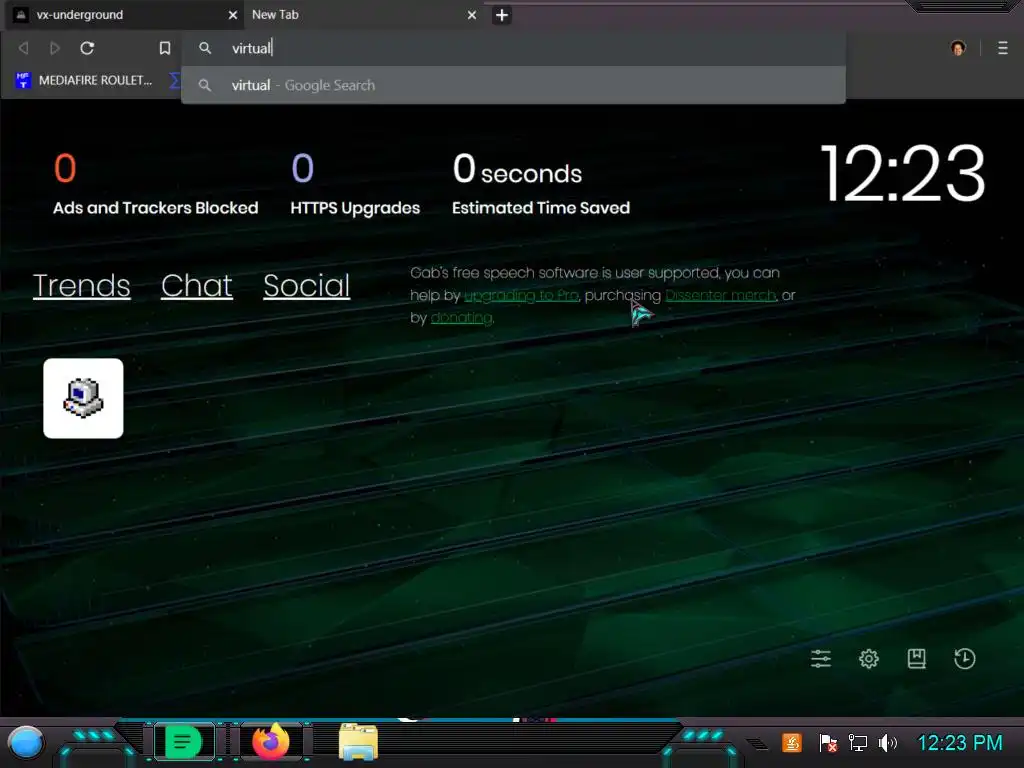Click the orange Java tray icon

tap(792, 743)
